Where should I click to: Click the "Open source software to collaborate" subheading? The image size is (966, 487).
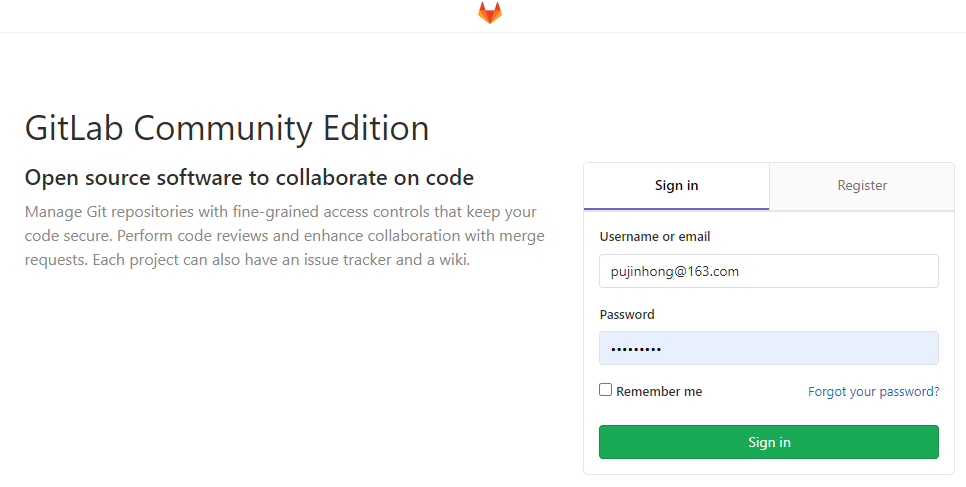coord(249,178)
